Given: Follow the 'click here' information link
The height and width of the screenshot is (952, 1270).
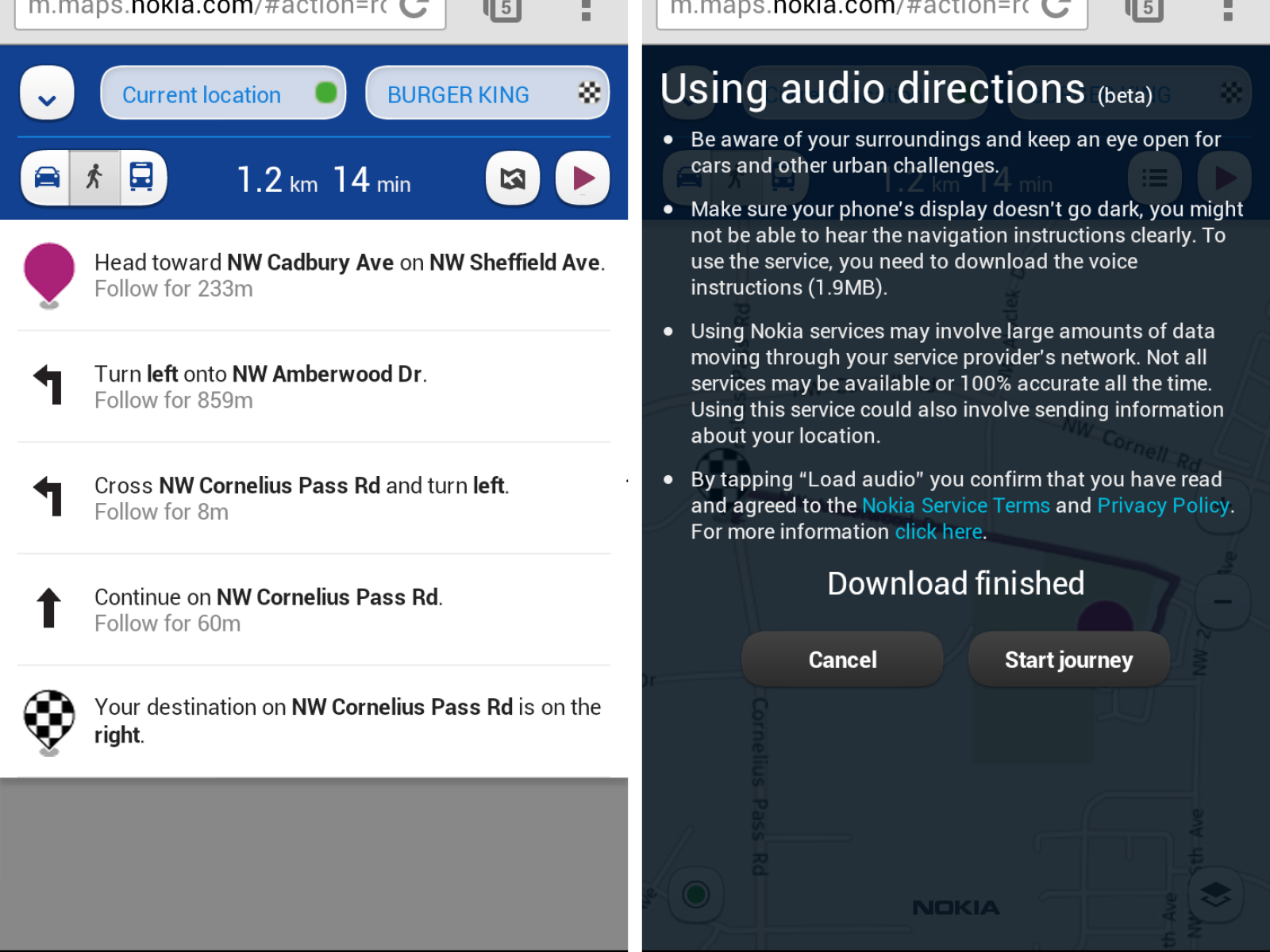Looking at the screenshot, I should coord(938,532).
